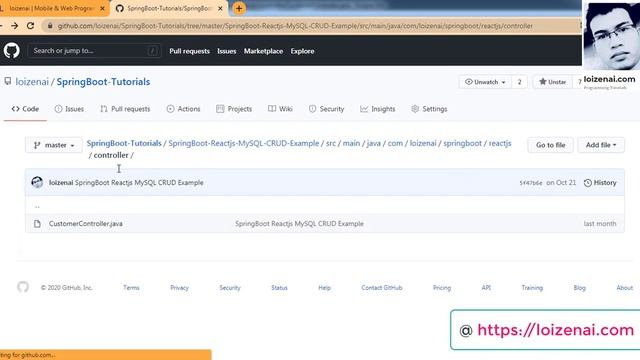640x360 pixels.
Task: Open the loizenai breadcrumb folder link
Action: (423, 143)
